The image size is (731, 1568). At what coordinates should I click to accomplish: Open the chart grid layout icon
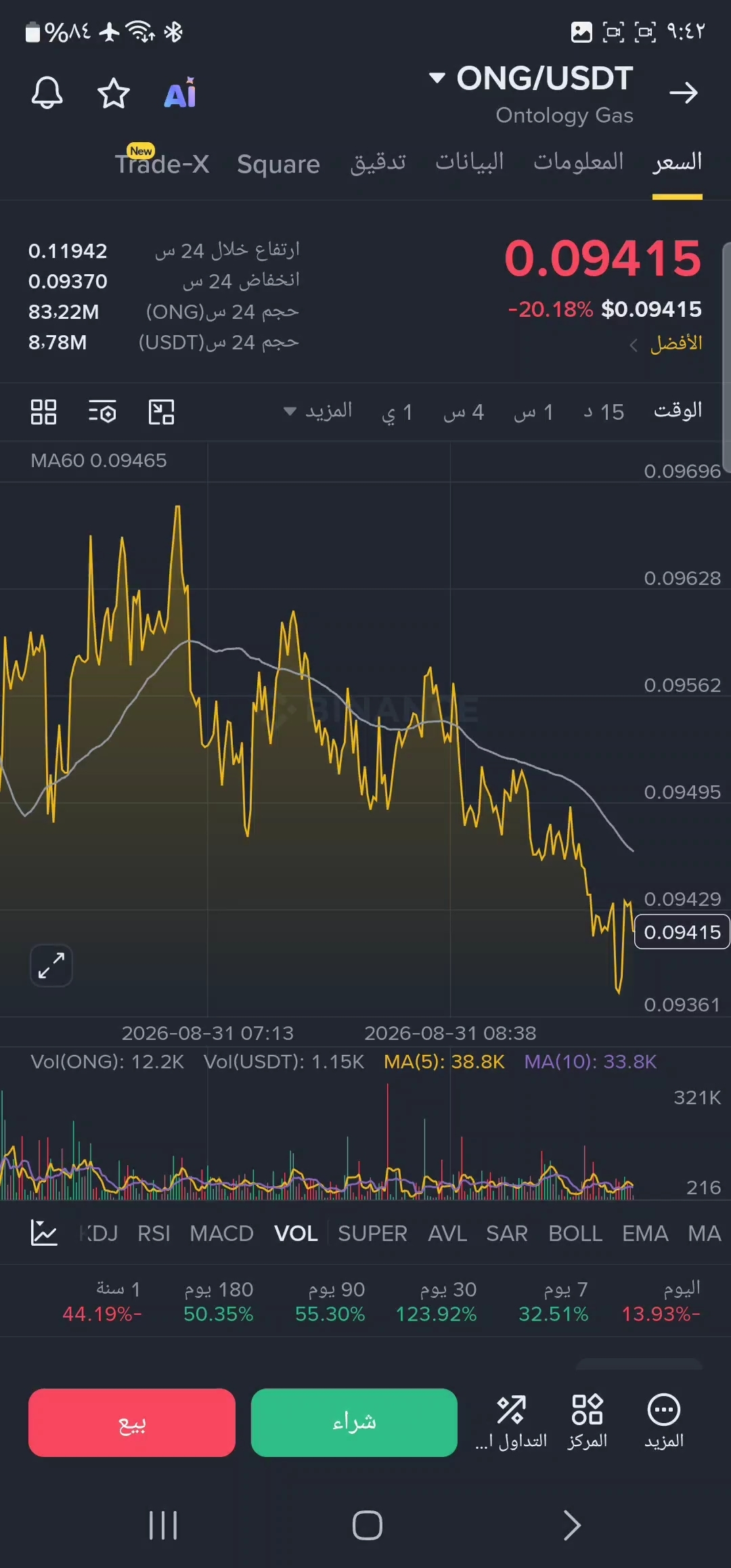coord(43,412)
